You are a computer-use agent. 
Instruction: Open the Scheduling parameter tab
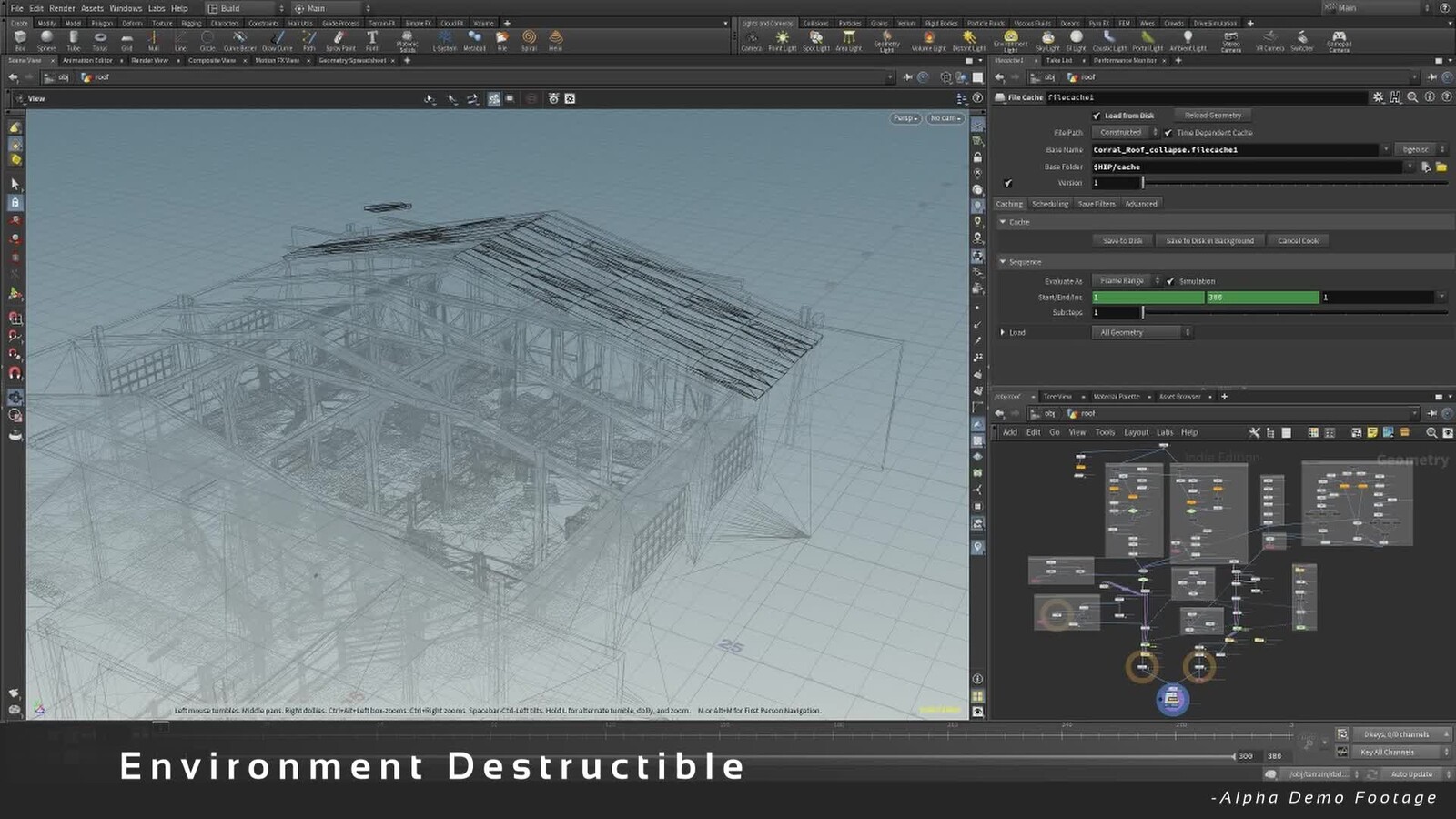coord(1050,204)
